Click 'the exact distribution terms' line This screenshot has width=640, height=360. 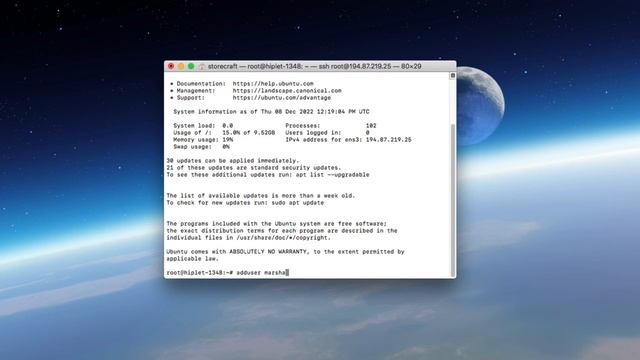(282, 231)
